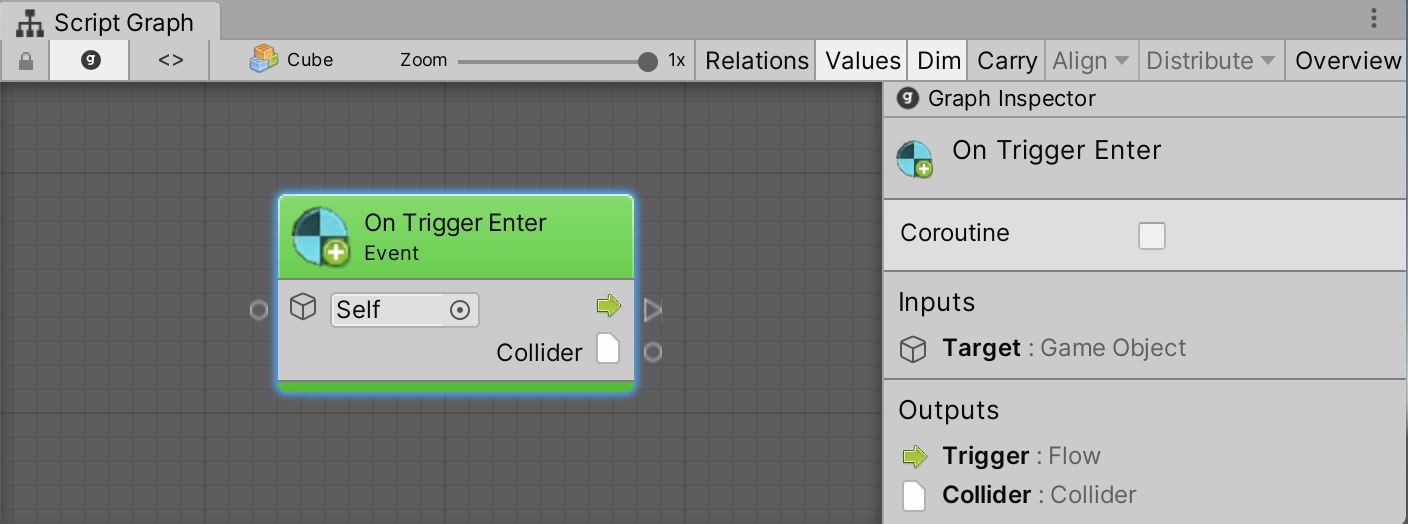Click the Carry button

tap(1006, 61)
